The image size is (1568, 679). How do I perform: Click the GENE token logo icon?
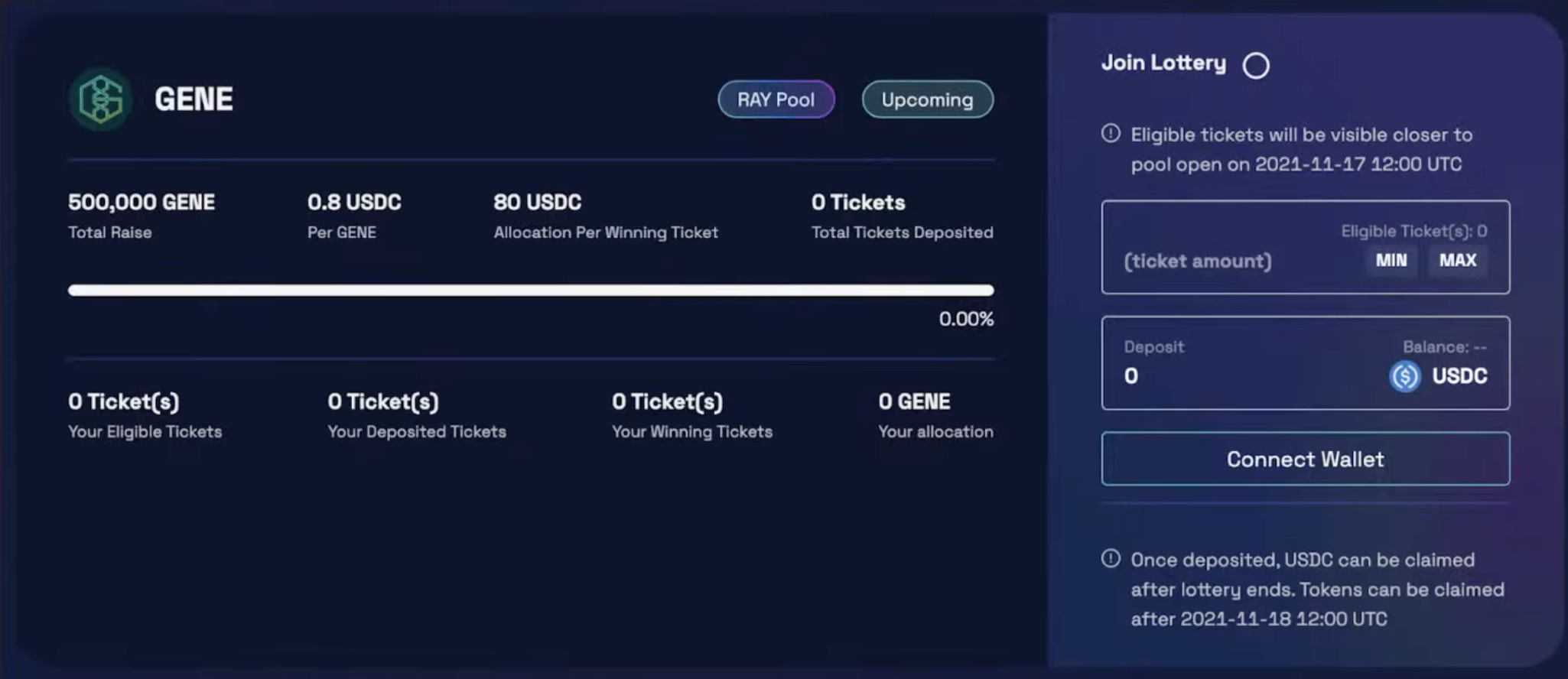[x=101, y=99]
